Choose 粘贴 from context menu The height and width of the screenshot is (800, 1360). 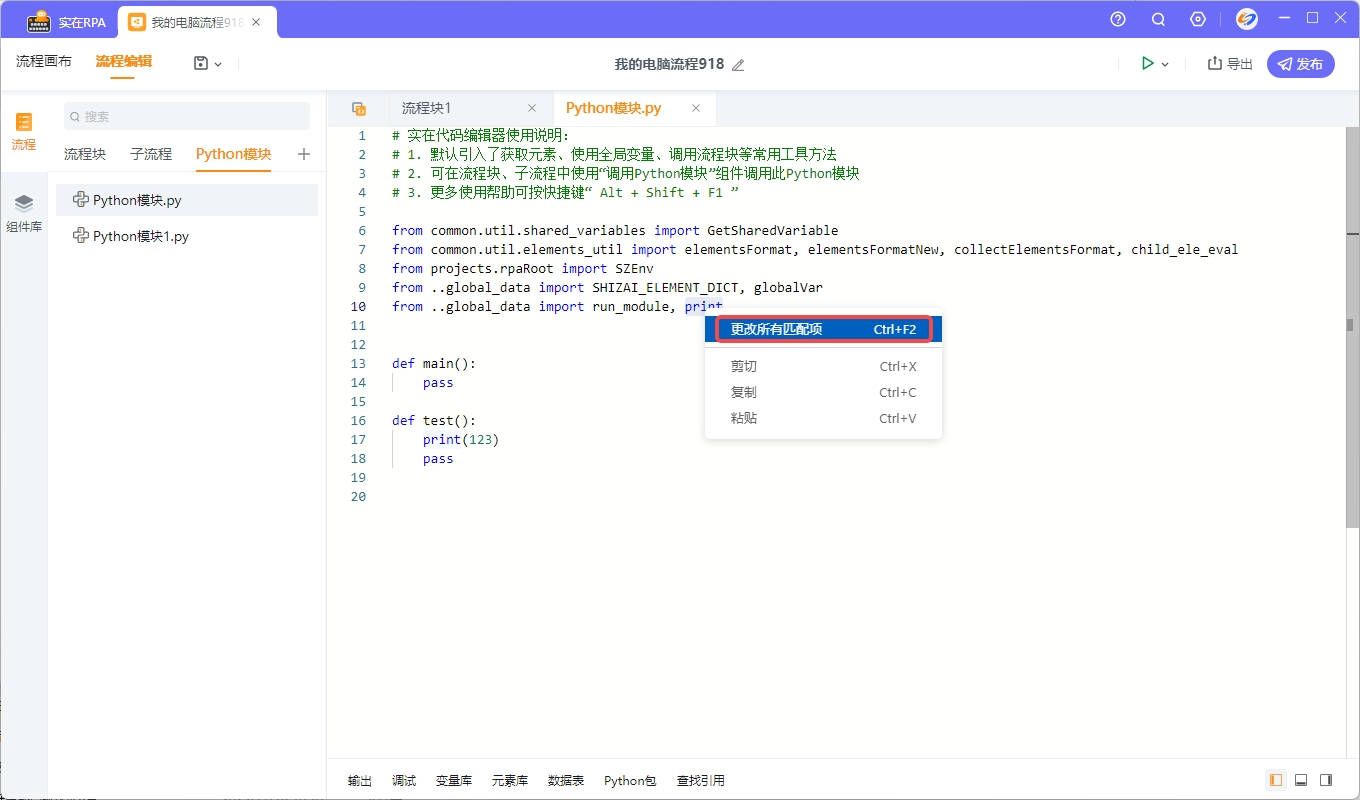pos(824,419)
